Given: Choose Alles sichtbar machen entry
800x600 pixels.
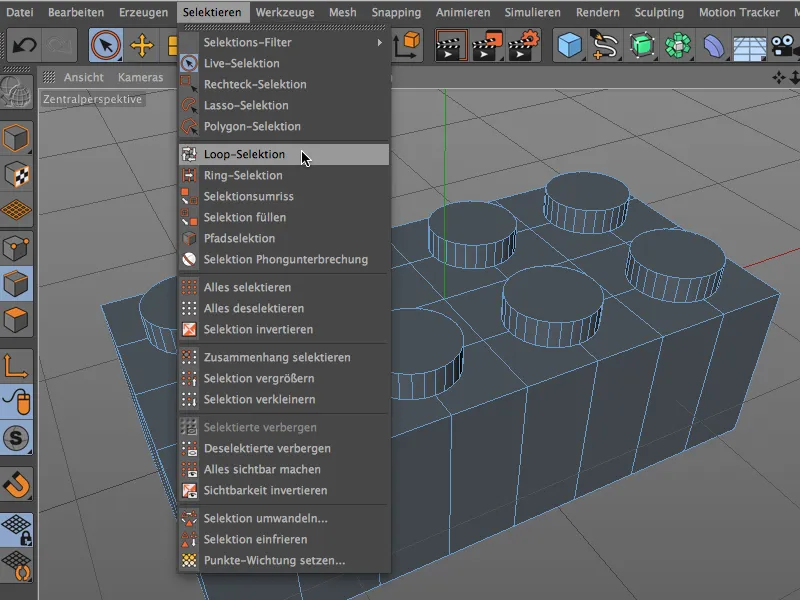Looking at the screenshot, I should click(284, 469).
